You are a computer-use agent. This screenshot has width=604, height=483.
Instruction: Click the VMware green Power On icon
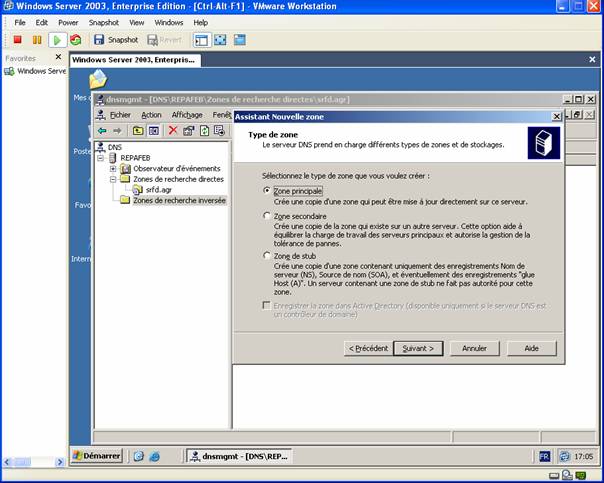tap(57, 40)
